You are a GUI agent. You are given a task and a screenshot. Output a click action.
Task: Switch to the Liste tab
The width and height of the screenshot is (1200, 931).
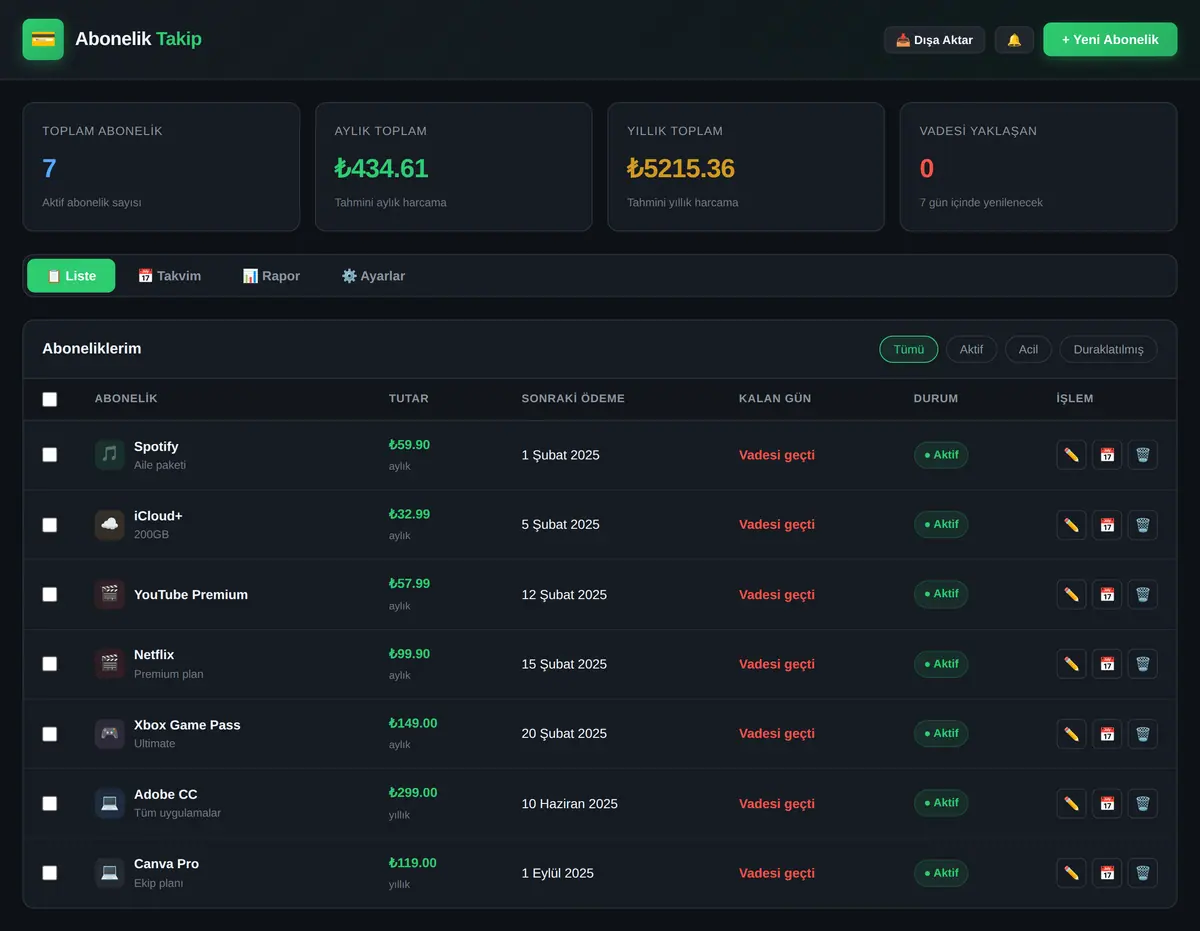tap(71, 276)
